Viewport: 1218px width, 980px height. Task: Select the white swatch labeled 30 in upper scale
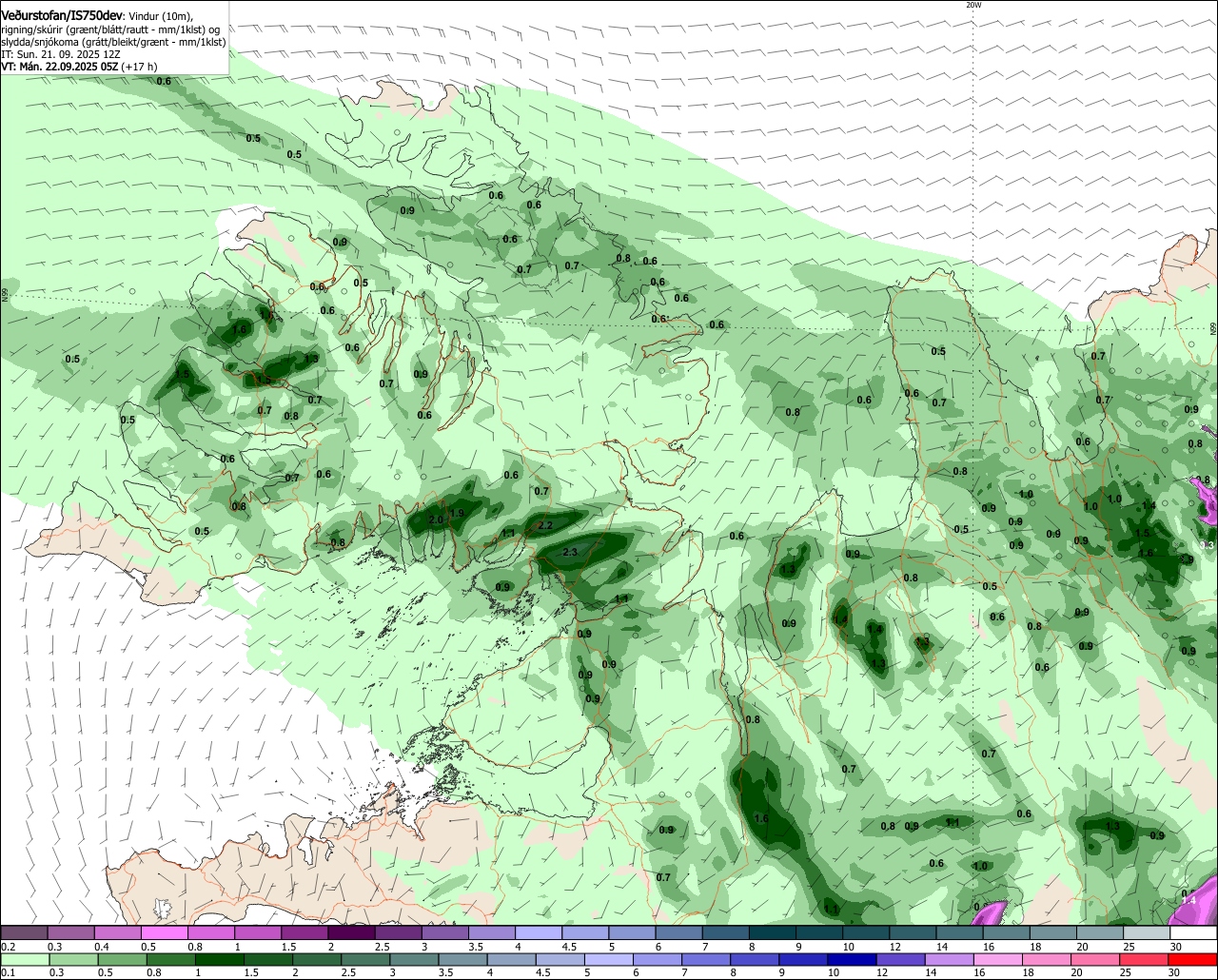(x=1193, y=933)
